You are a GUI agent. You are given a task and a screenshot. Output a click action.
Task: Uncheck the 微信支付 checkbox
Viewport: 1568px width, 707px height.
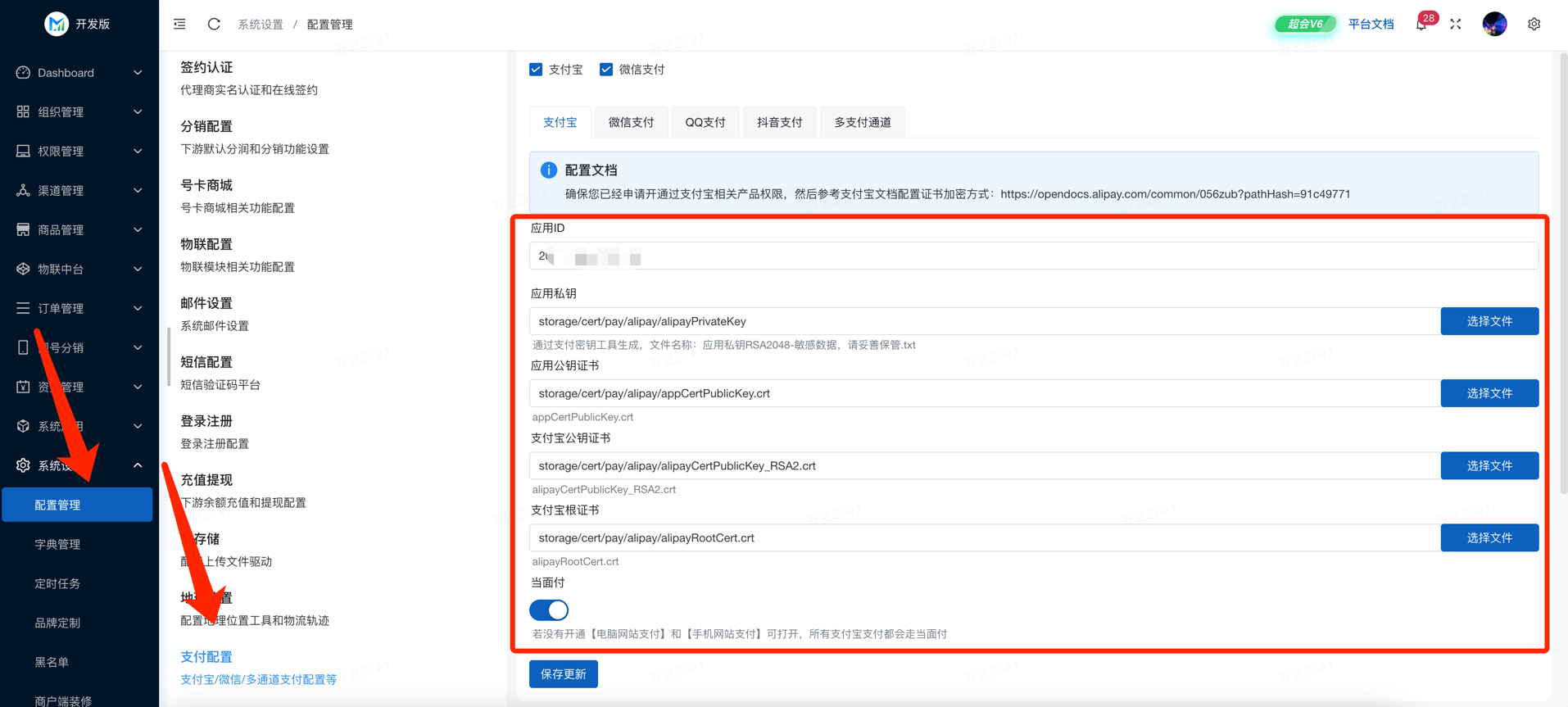coord(606,70)
